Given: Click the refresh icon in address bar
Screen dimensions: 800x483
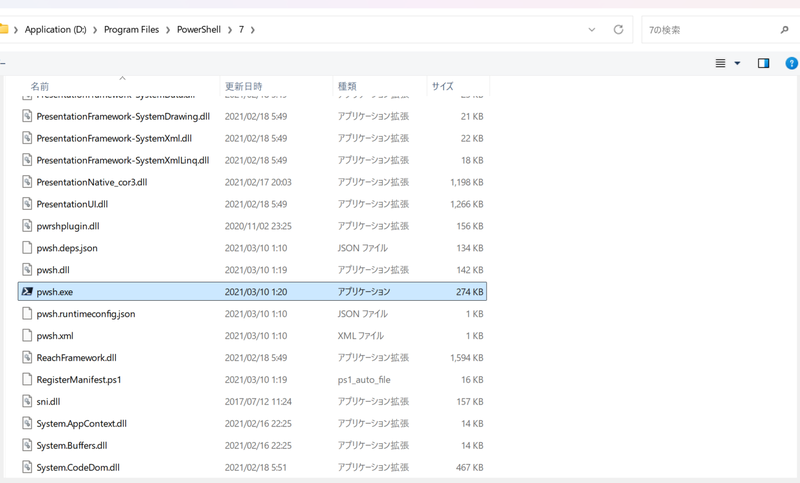Looking at the screenshot, I should click(x=618, y=30).
